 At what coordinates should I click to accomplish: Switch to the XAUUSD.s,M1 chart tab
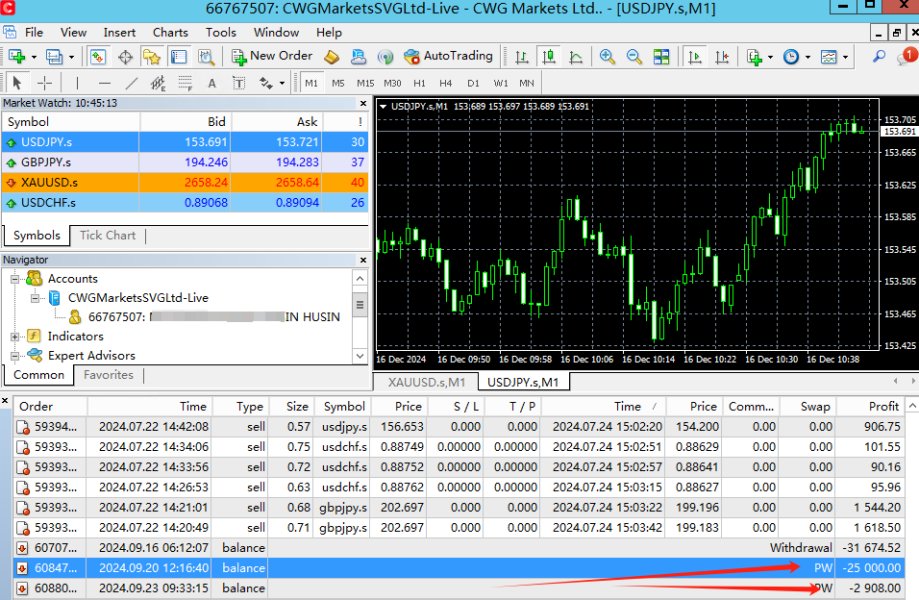(426, 382)
